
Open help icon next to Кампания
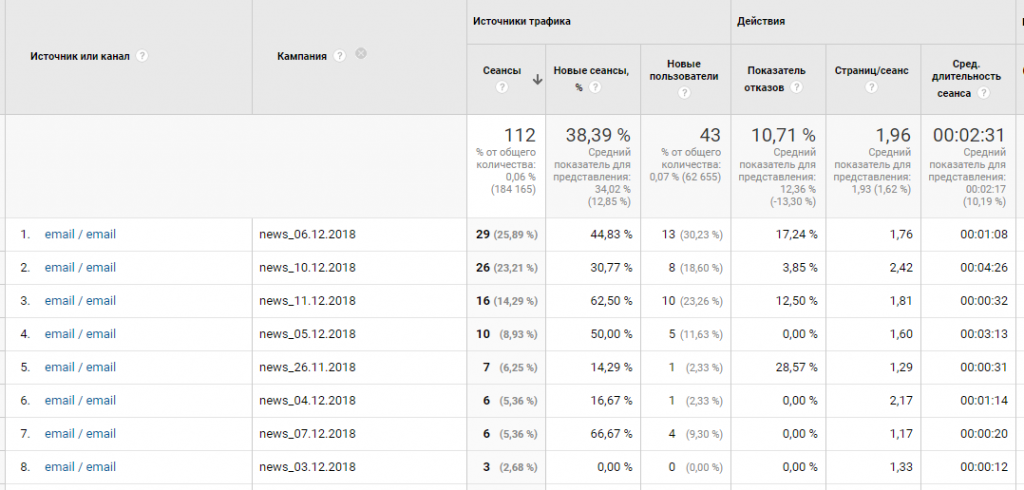coord(339,56)
